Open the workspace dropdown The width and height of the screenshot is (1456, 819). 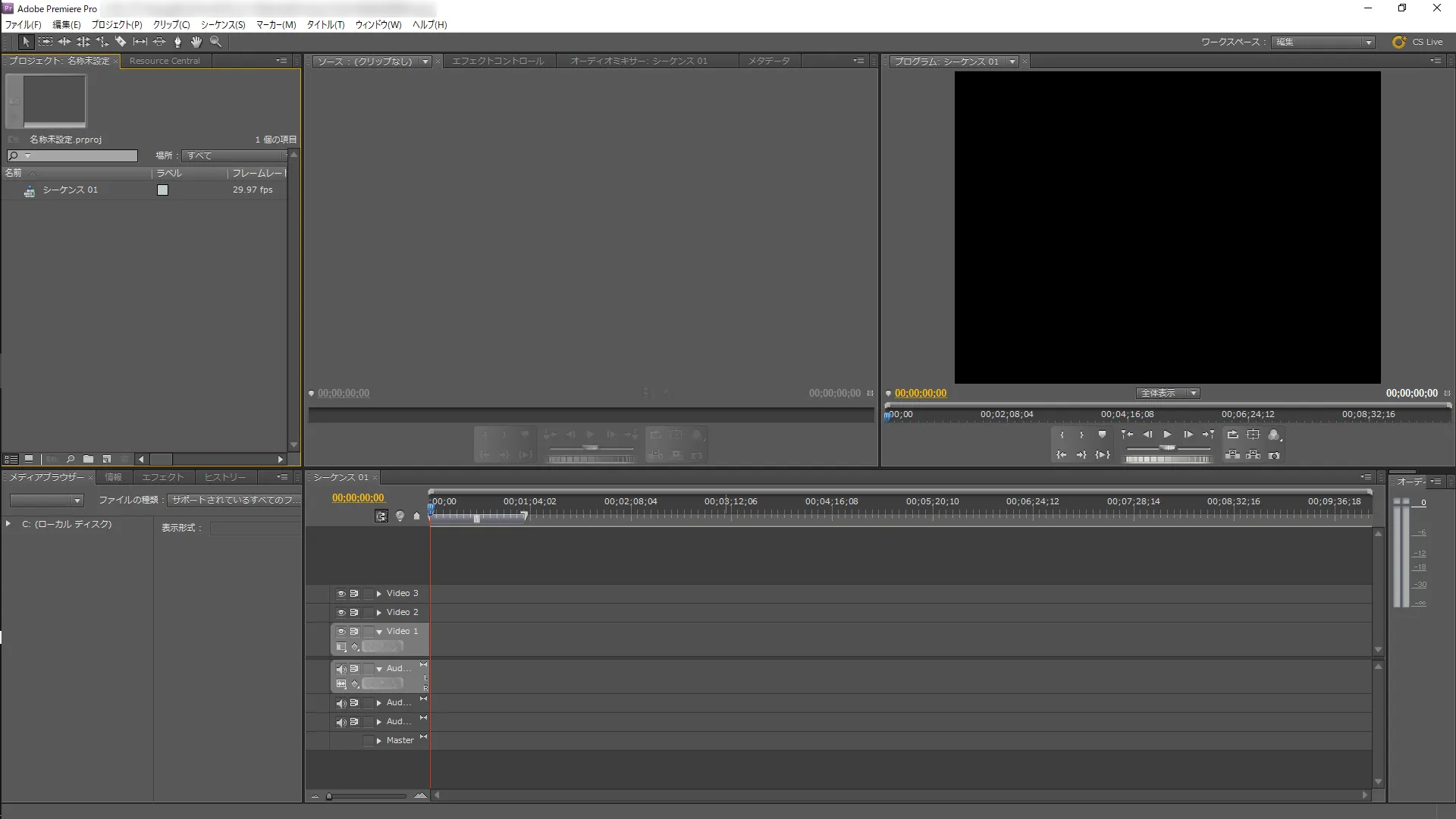point(1324,42)
